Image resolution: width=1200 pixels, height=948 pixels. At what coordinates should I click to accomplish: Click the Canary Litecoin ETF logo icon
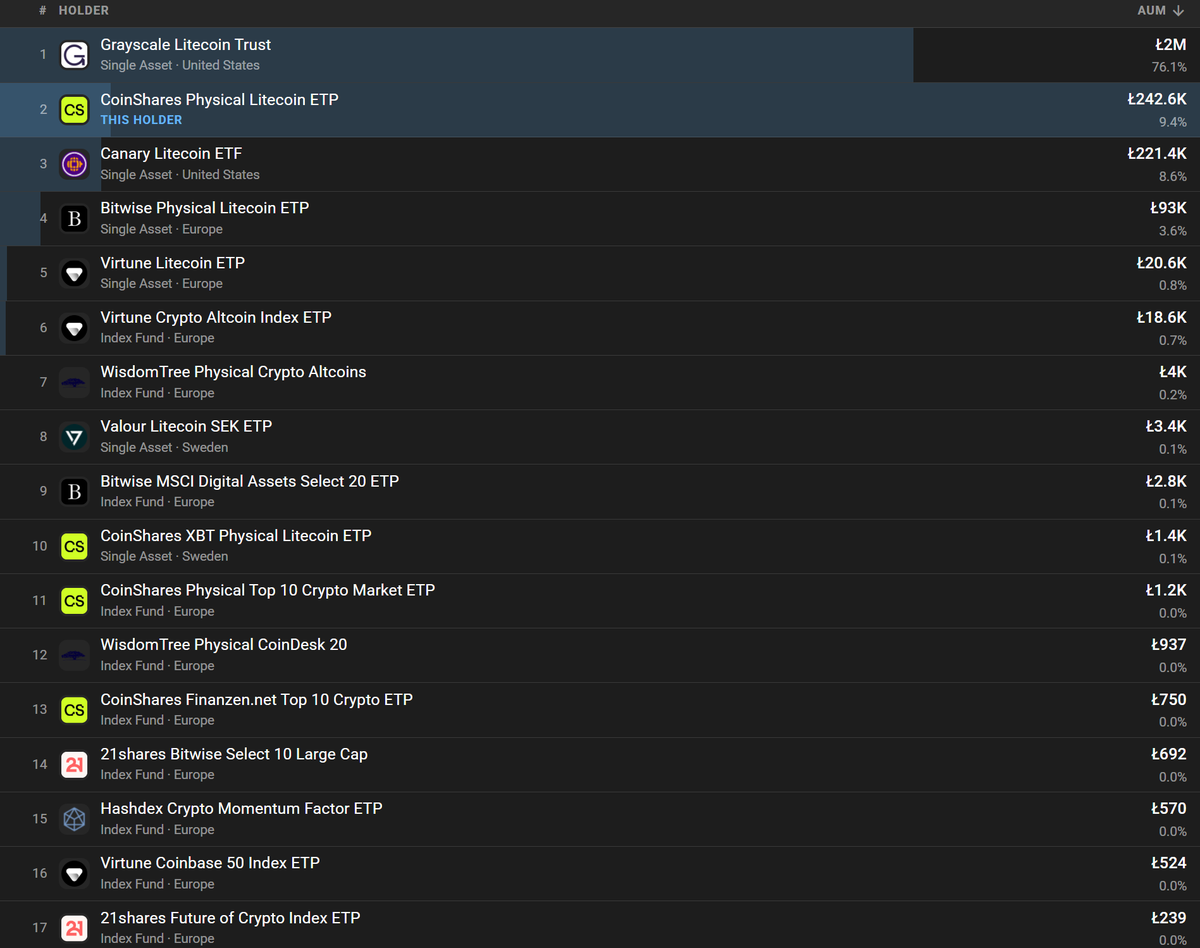(74, 164)
